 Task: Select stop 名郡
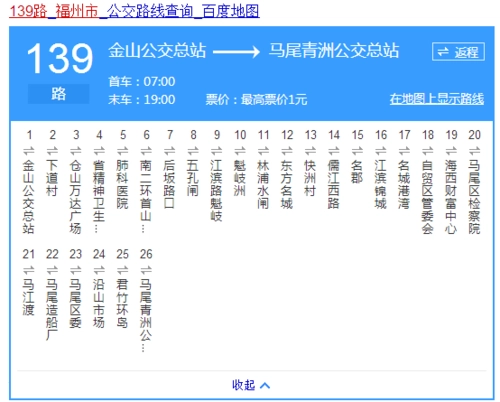click(x=357, y=172)
